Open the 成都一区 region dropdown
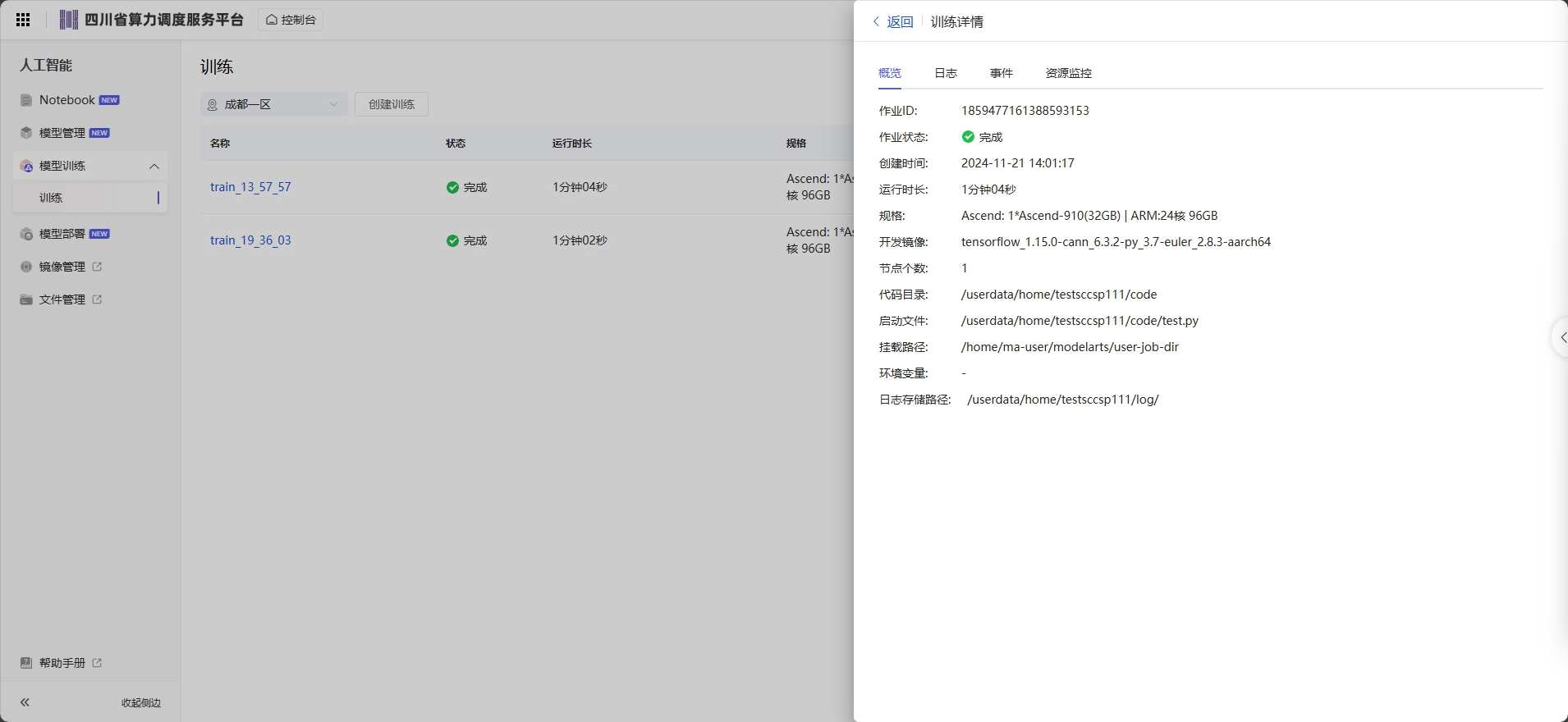 (x=273, y=104)
